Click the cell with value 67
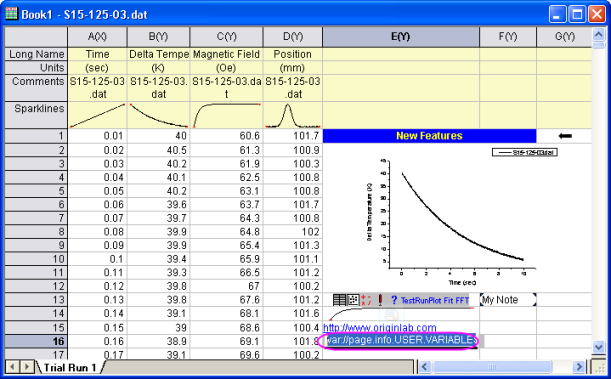Screen dimensions: 611x379 [x=226, y=286]
